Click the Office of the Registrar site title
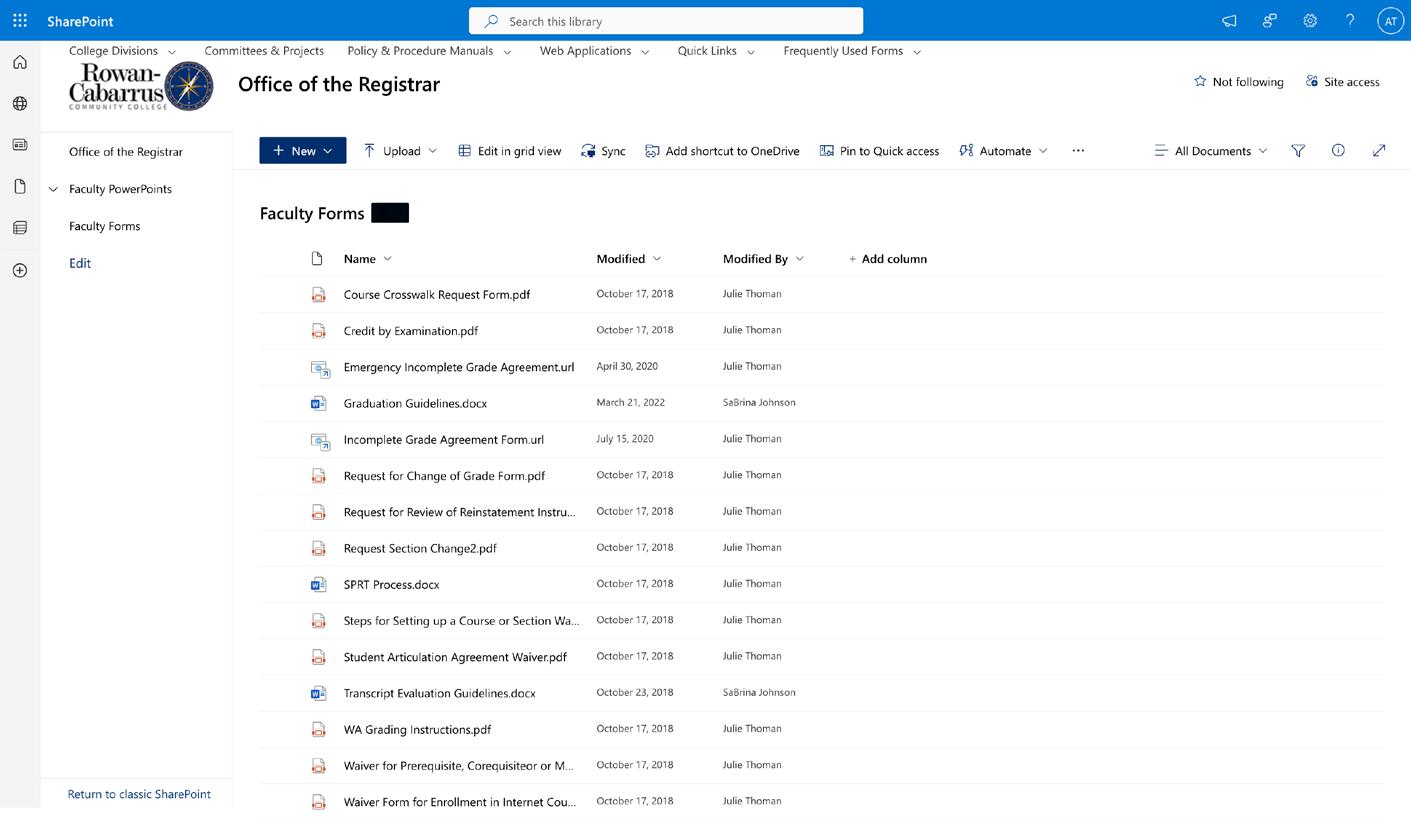Viewport: 1411px width, 820px height. [x=339, y=84]
